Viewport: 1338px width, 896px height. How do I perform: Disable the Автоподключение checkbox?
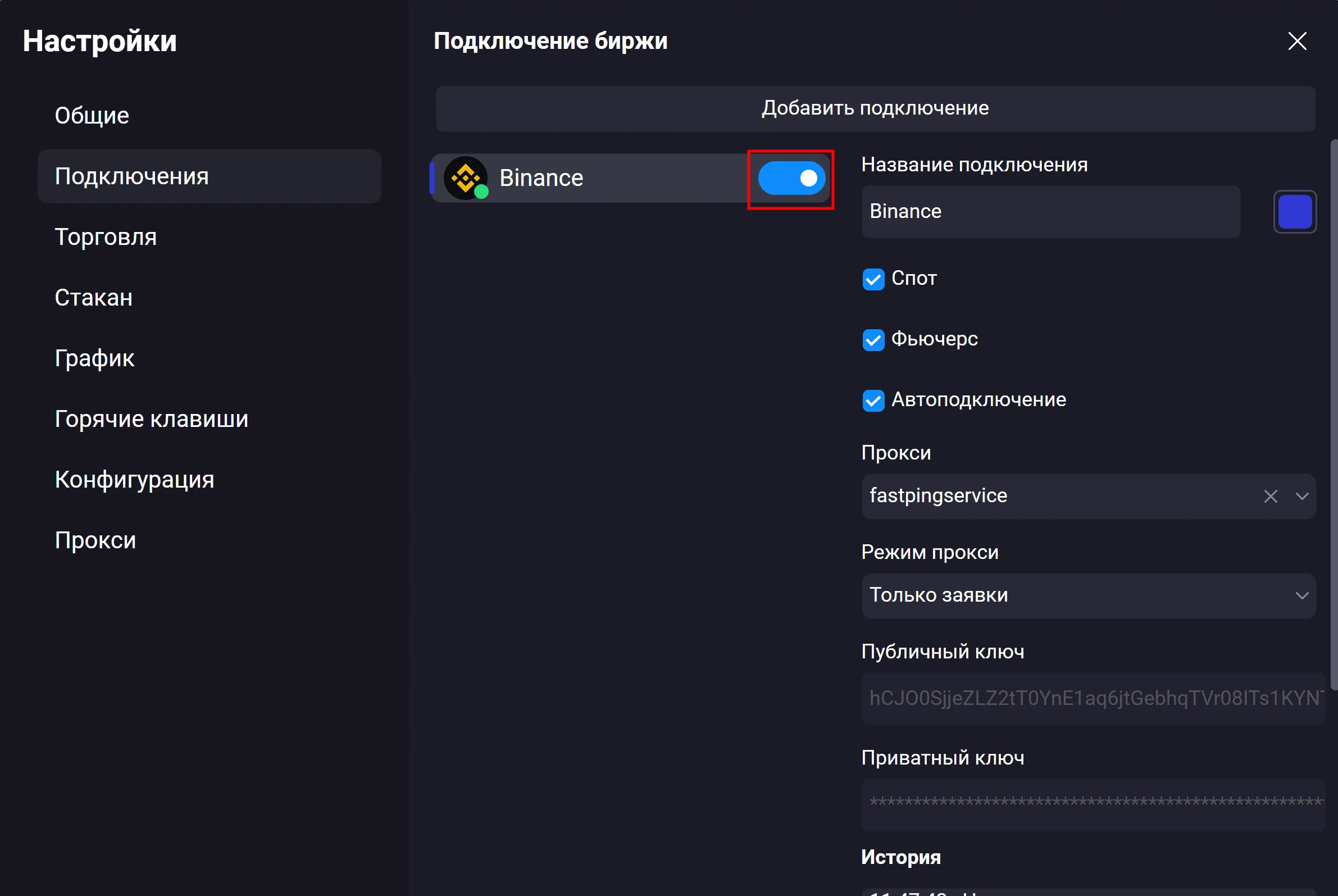click(873, 401)
